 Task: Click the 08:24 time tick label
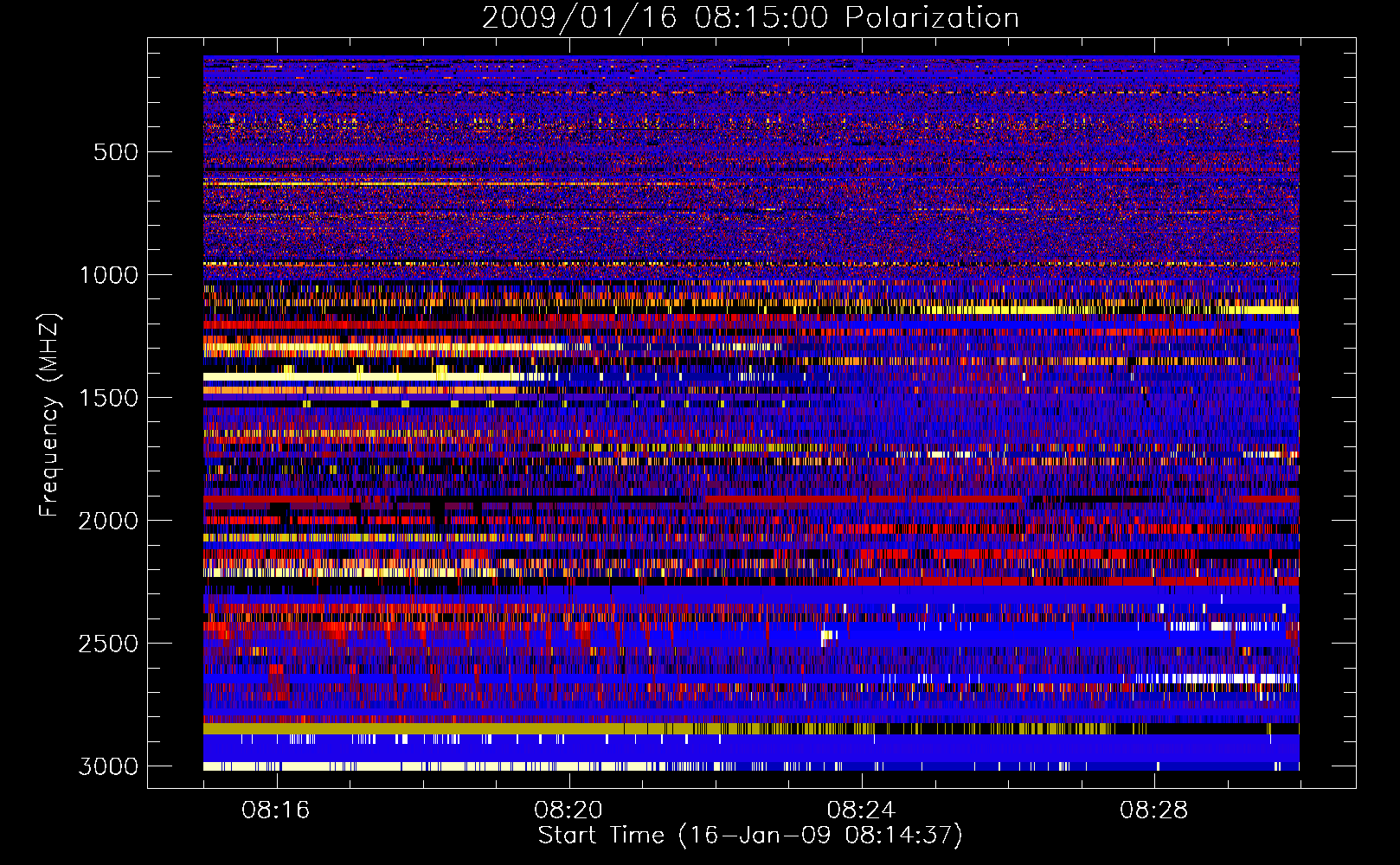point(861,811)
